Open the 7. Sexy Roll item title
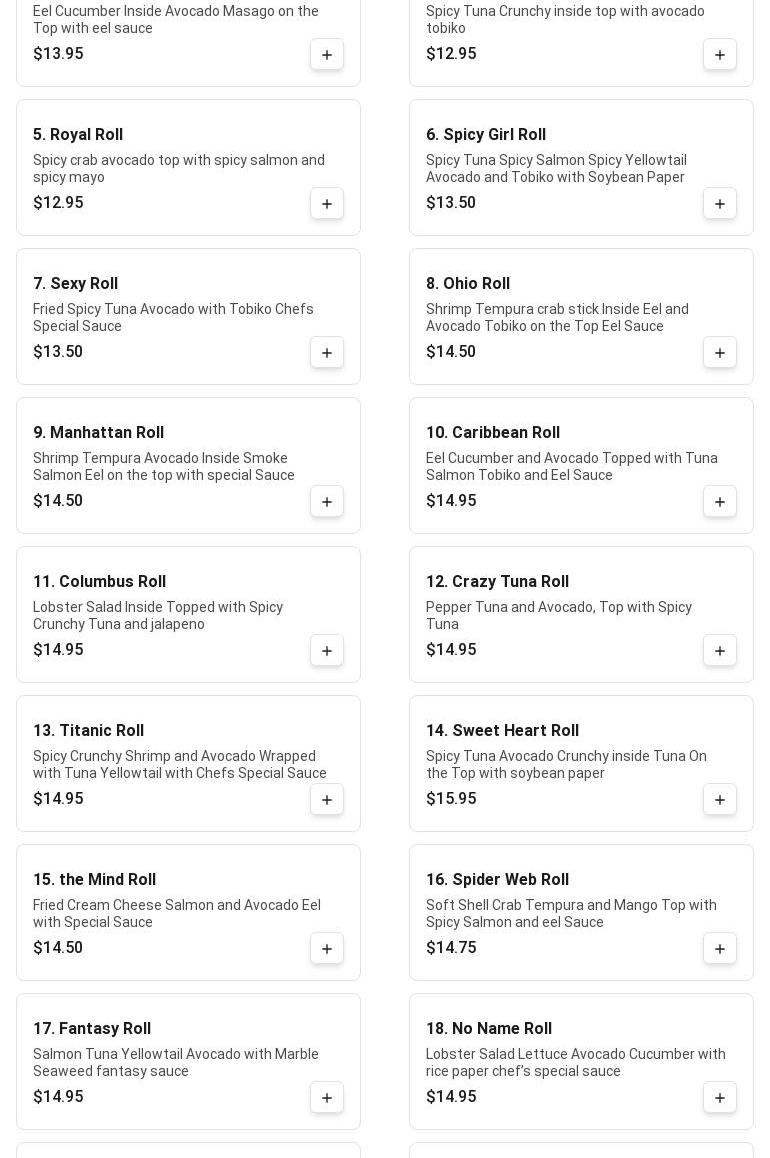770x1158 pixels. [75, 284]
